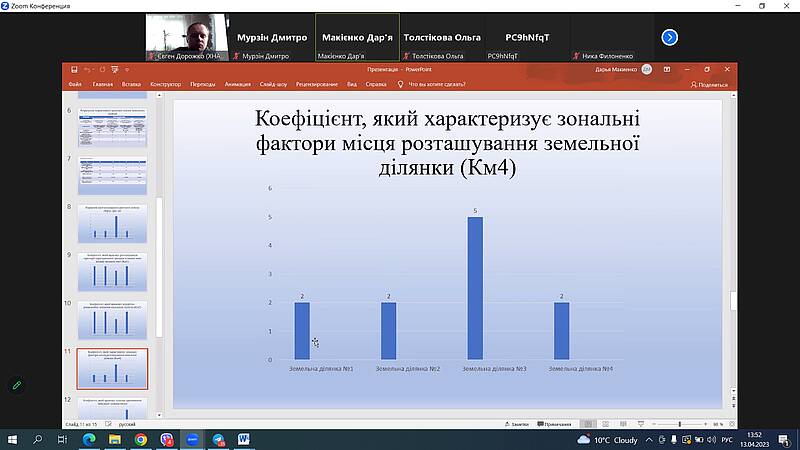Toggle the Примечания comments pane
800x450 pixels.
[557, 424]
